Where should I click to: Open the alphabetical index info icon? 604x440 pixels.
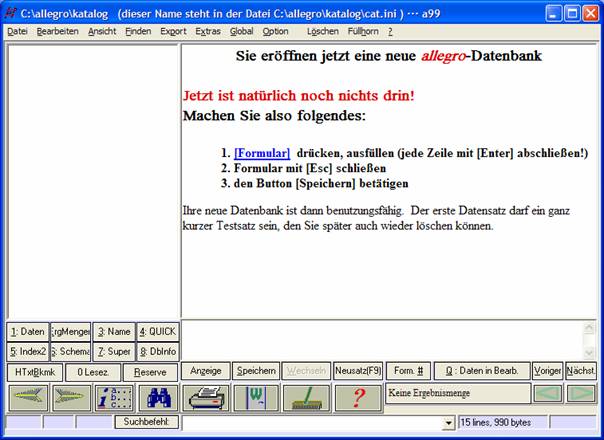click(x=114, y=398)
